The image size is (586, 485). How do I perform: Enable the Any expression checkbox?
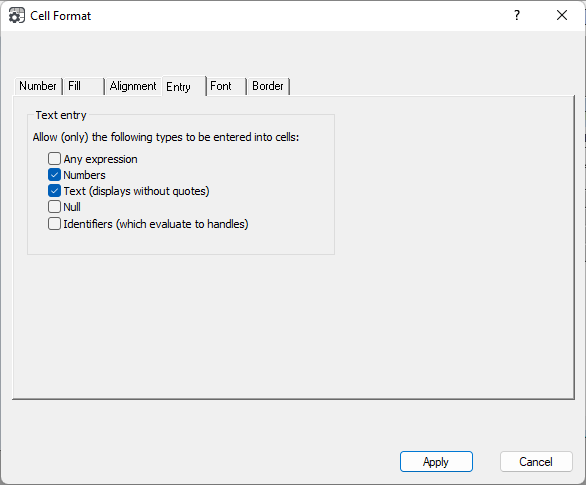(54, 159)
